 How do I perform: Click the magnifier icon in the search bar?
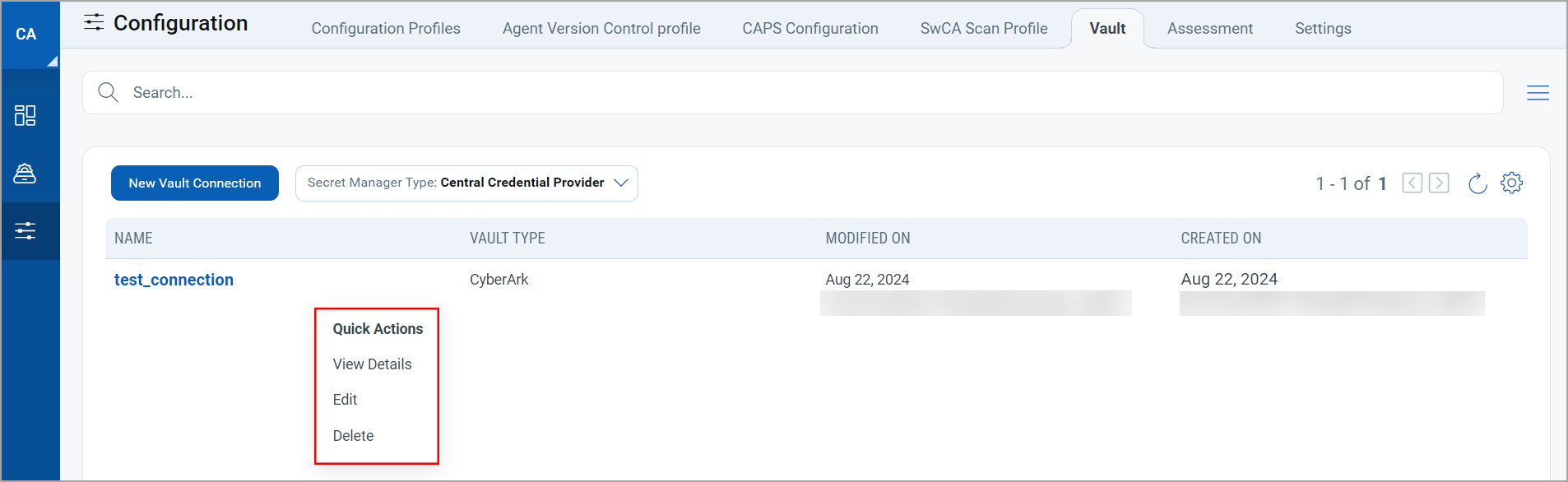click(x=108, y=92)
